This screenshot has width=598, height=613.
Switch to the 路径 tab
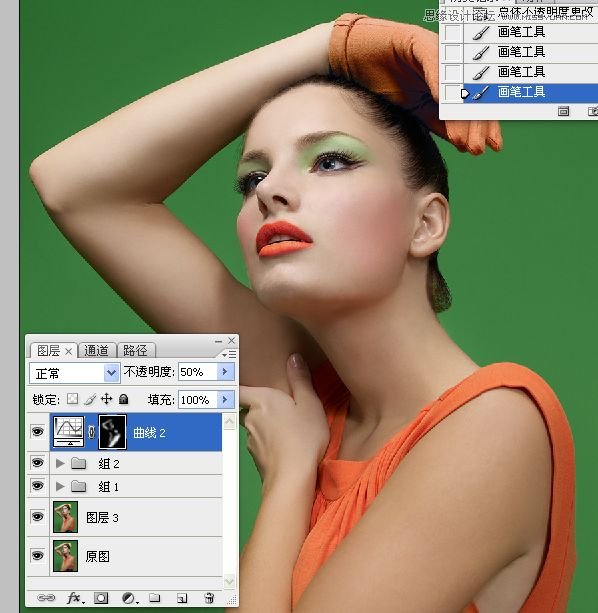coord(135,350)
